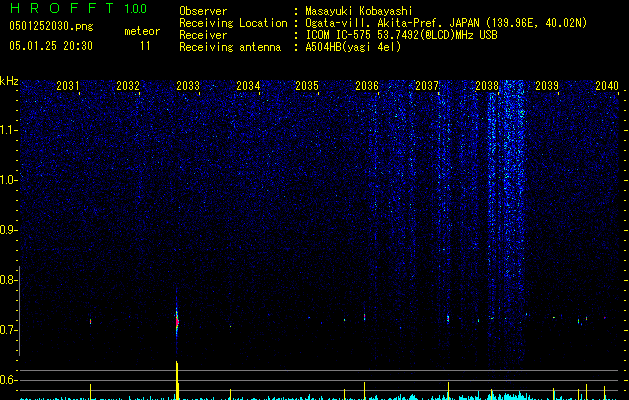Click the 1.1 kHz frequency axis label
The width and height of the screenshot is (629, 400).
(9, 130)
